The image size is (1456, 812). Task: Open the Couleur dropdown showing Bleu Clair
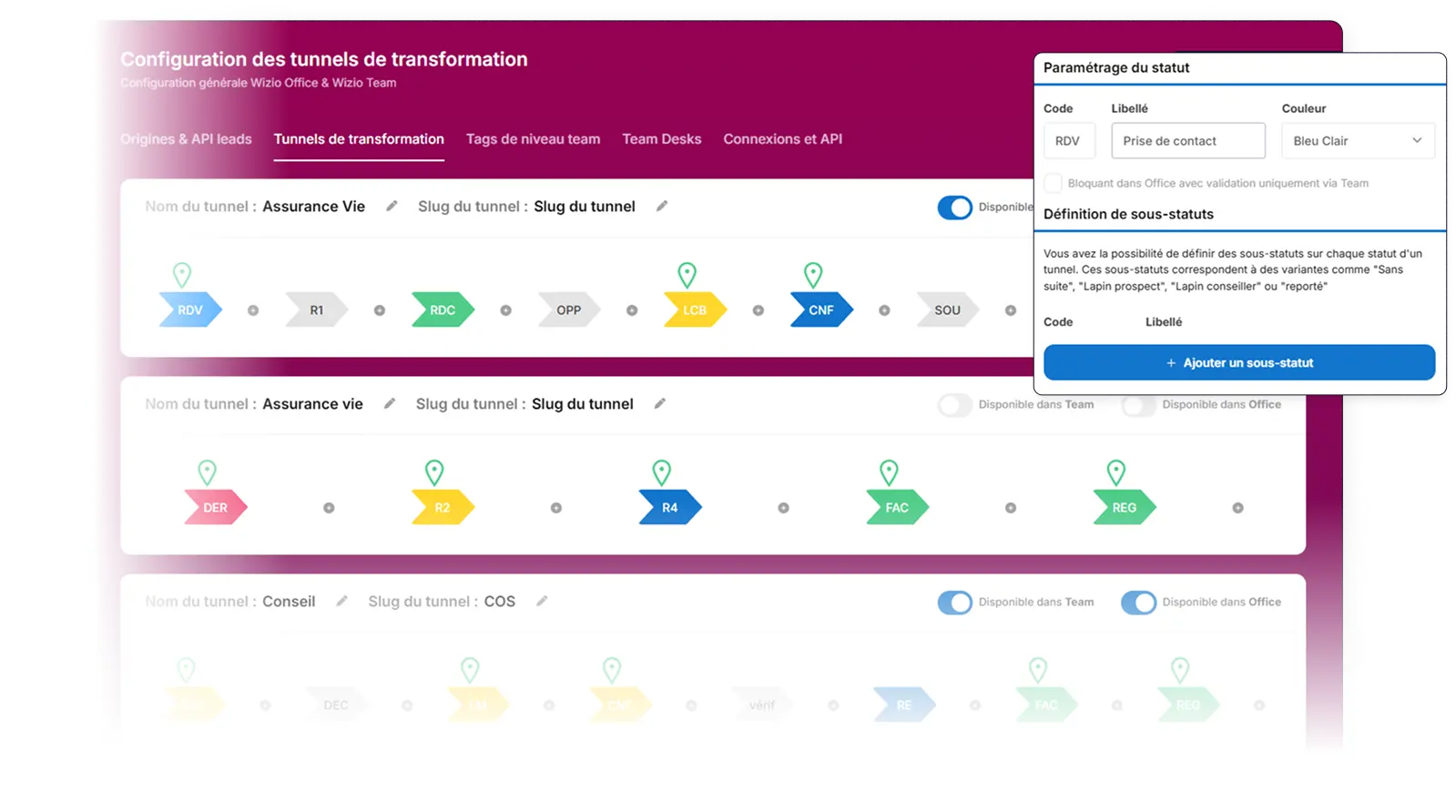[1357, 141]
